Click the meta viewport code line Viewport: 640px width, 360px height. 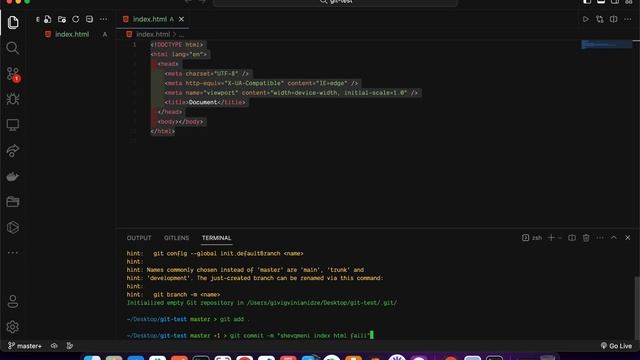pyautogui.click(x=291, y=93)
